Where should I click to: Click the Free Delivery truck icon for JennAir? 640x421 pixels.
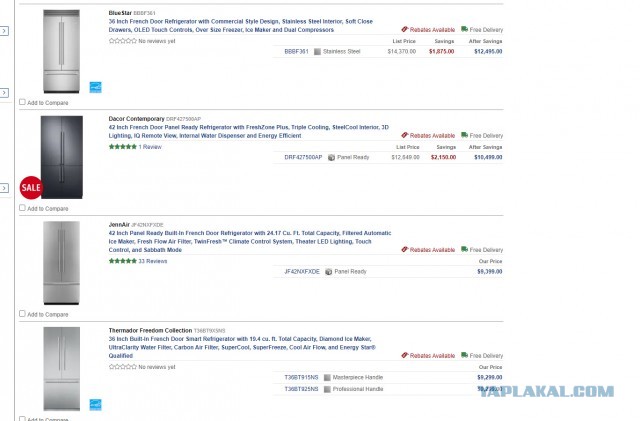tap(464, 249)
